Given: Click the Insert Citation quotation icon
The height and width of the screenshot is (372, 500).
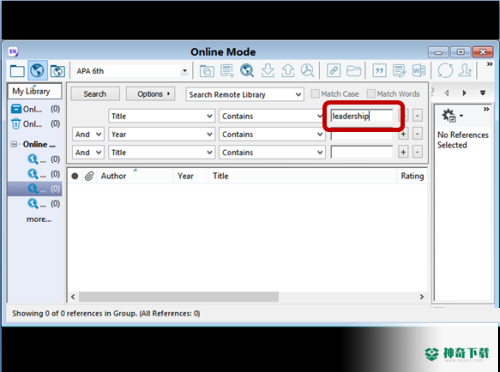Looking at the screenshot, I should point(379,70).
